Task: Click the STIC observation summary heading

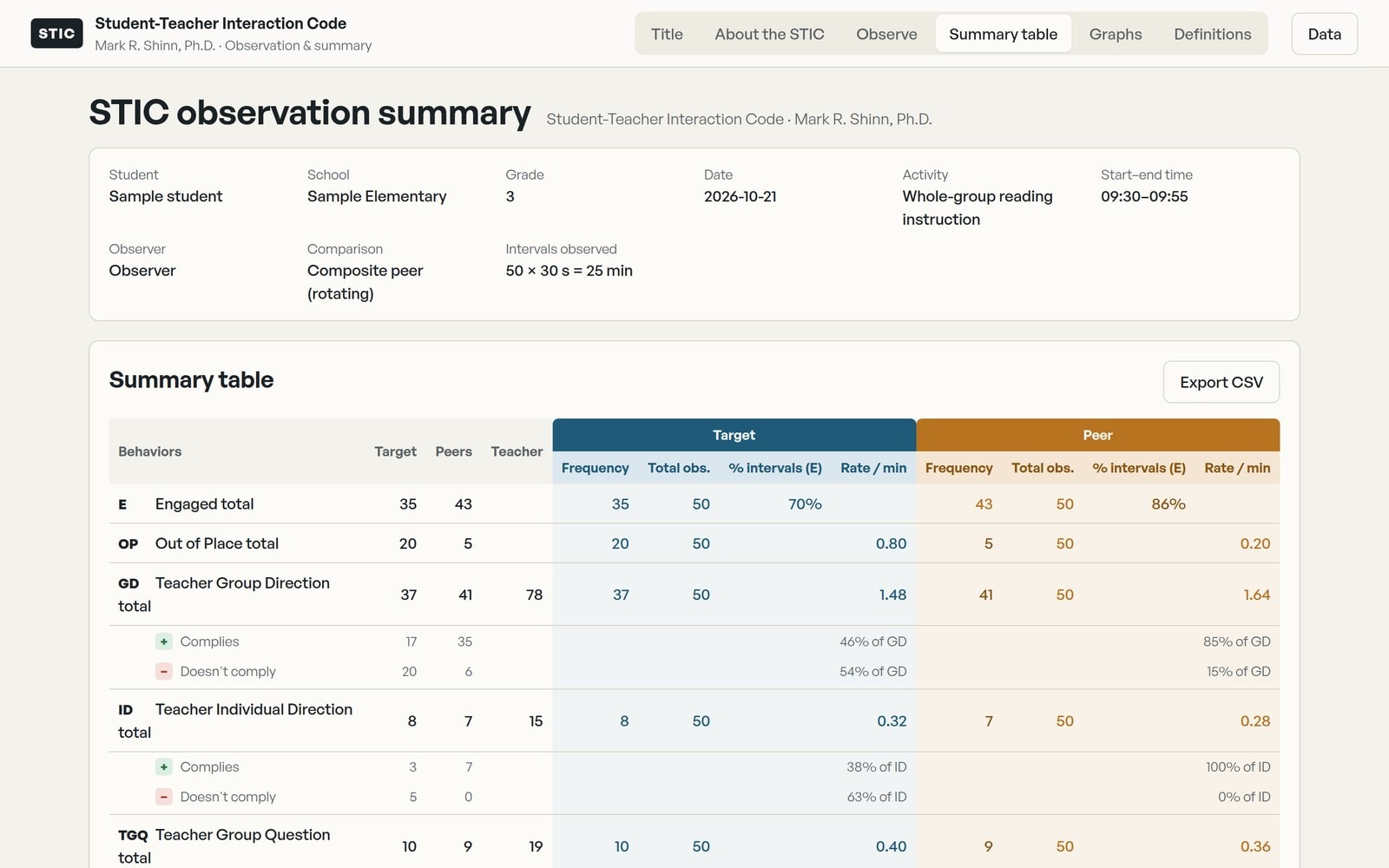Action: [x=310, y=113]
